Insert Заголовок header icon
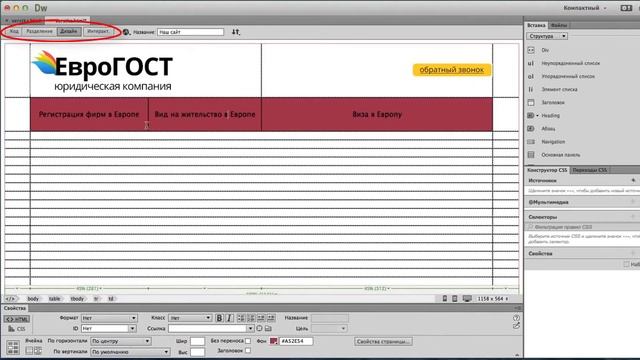The image size is (640, 360). 531,102
